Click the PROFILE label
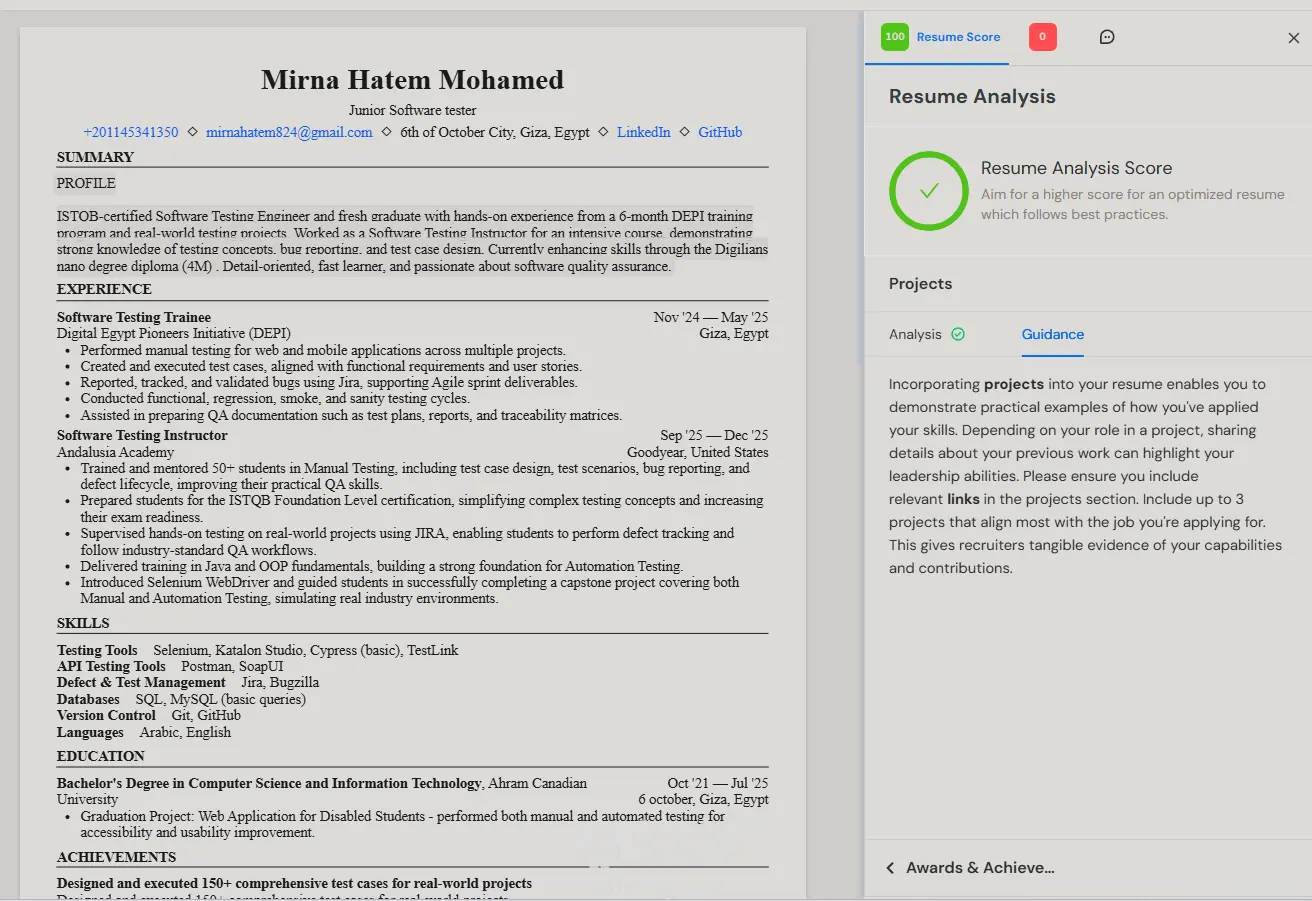 86,183
